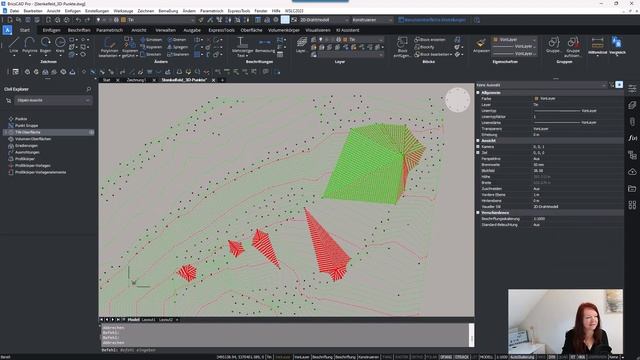Open the Datei menu
Screen dimensions: 640x360
tap(14, 11)
